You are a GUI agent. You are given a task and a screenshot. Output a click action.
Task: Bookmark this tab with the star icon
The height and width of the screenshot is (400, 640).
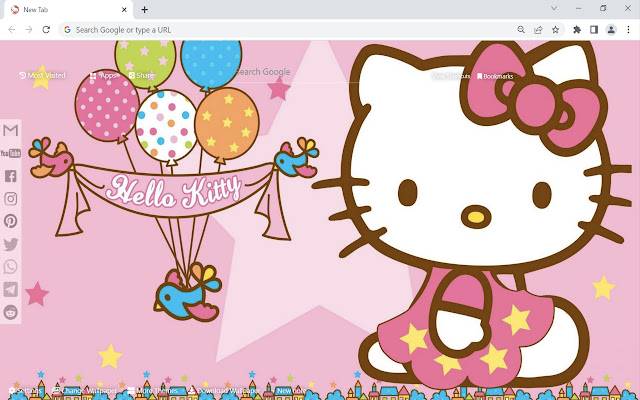[556, 30]
